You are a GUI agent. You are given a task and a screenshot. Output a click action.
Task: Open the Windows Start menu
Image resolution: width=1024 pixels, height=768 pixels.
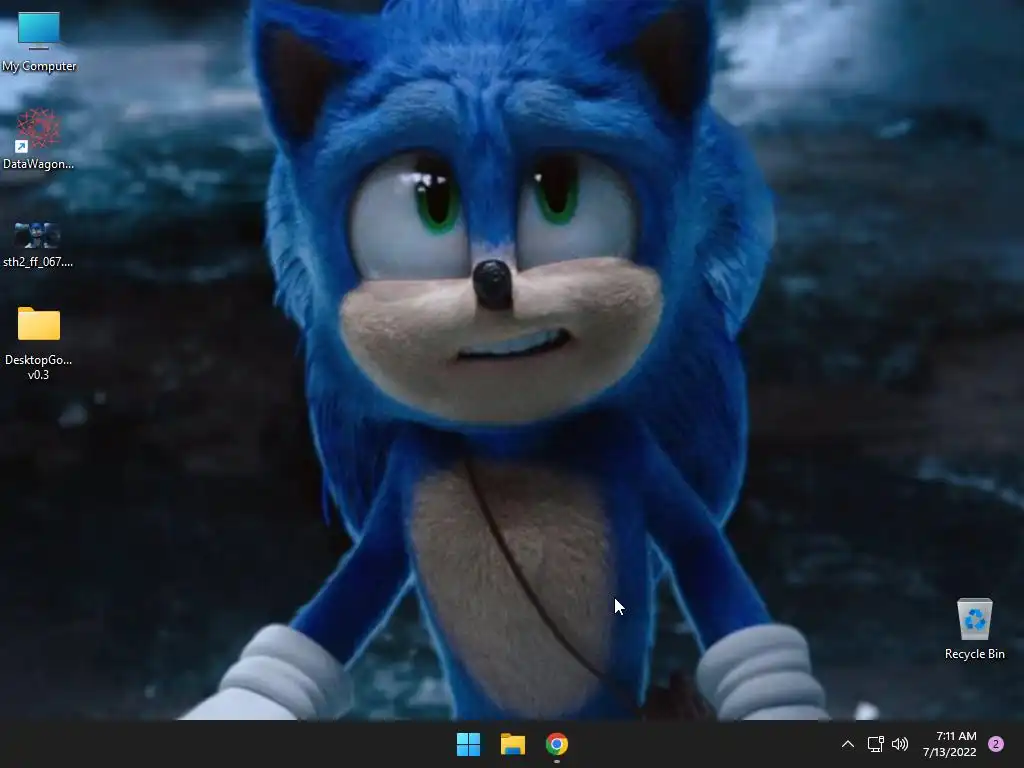pyautogui.click(x=468, y=744)
